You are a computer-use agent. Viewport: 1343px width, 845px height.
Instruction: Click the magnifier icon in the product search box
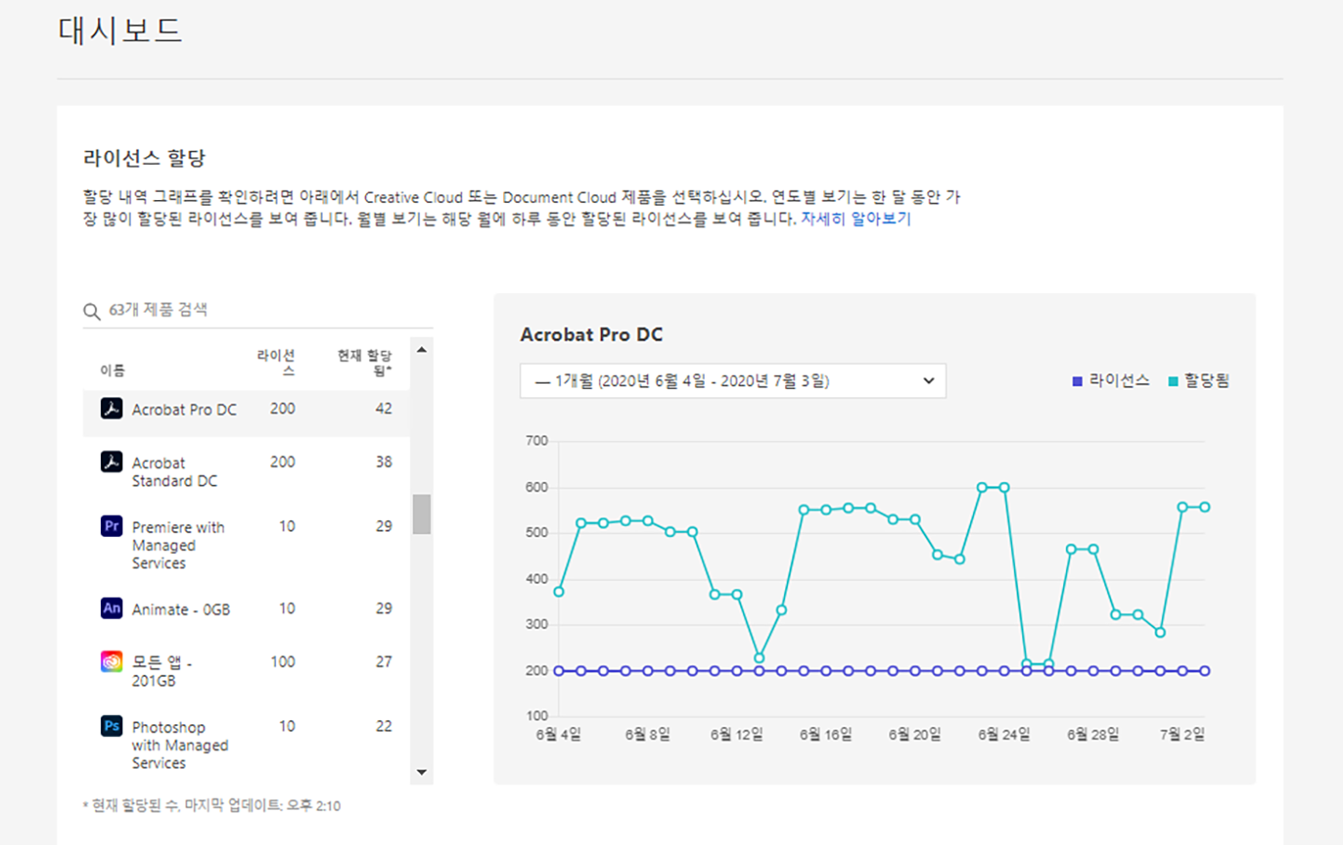coord(92,311)
